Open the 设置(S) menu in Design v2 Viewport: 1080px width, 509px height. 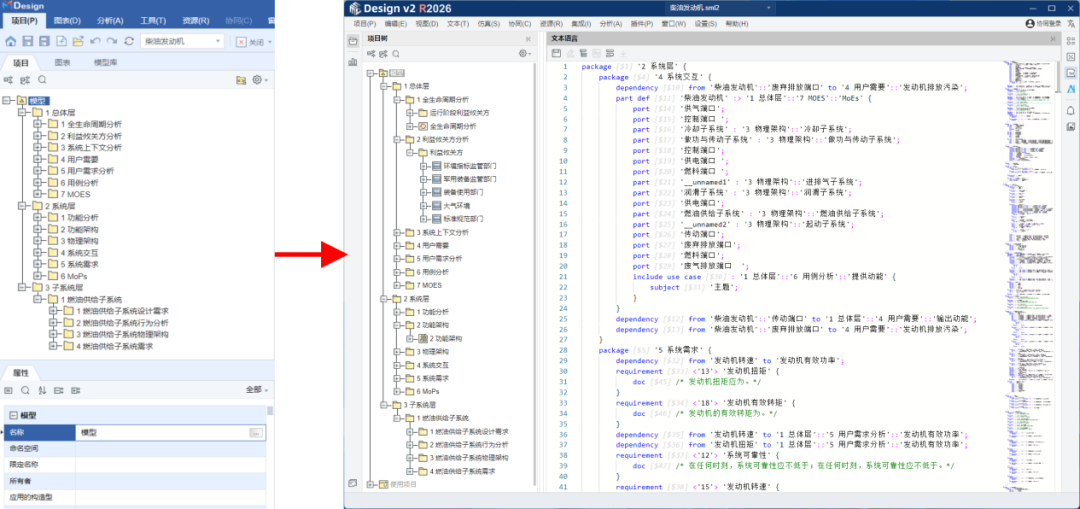coord(705,24)
